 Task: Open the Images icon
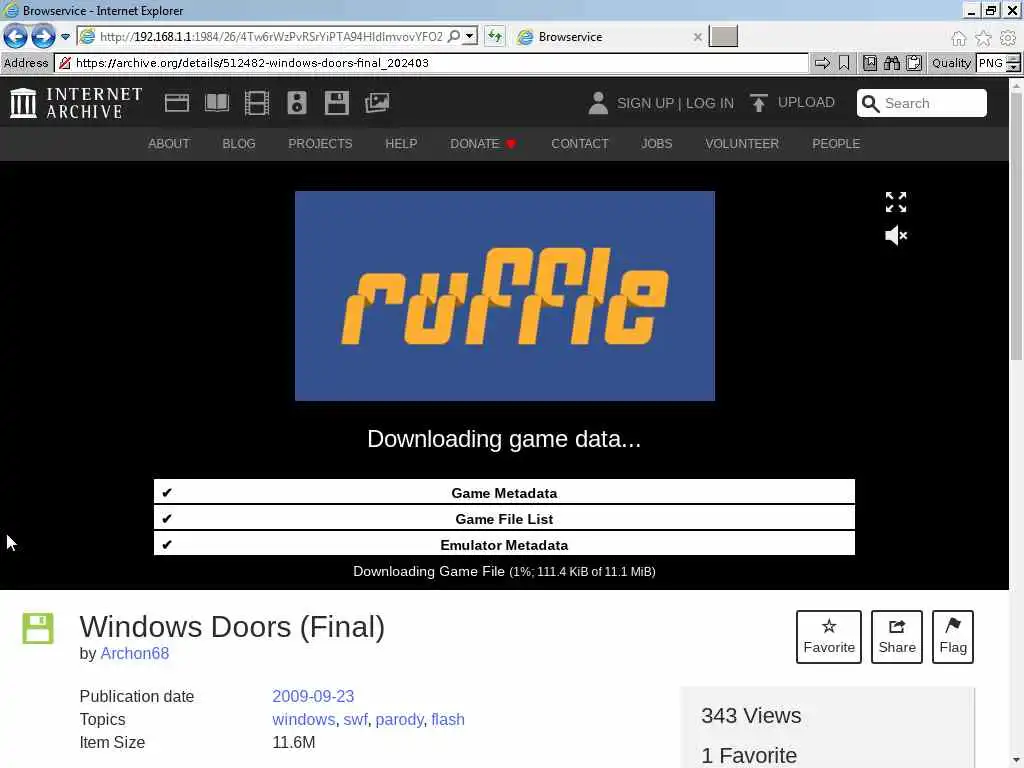(x=377, y=103)
